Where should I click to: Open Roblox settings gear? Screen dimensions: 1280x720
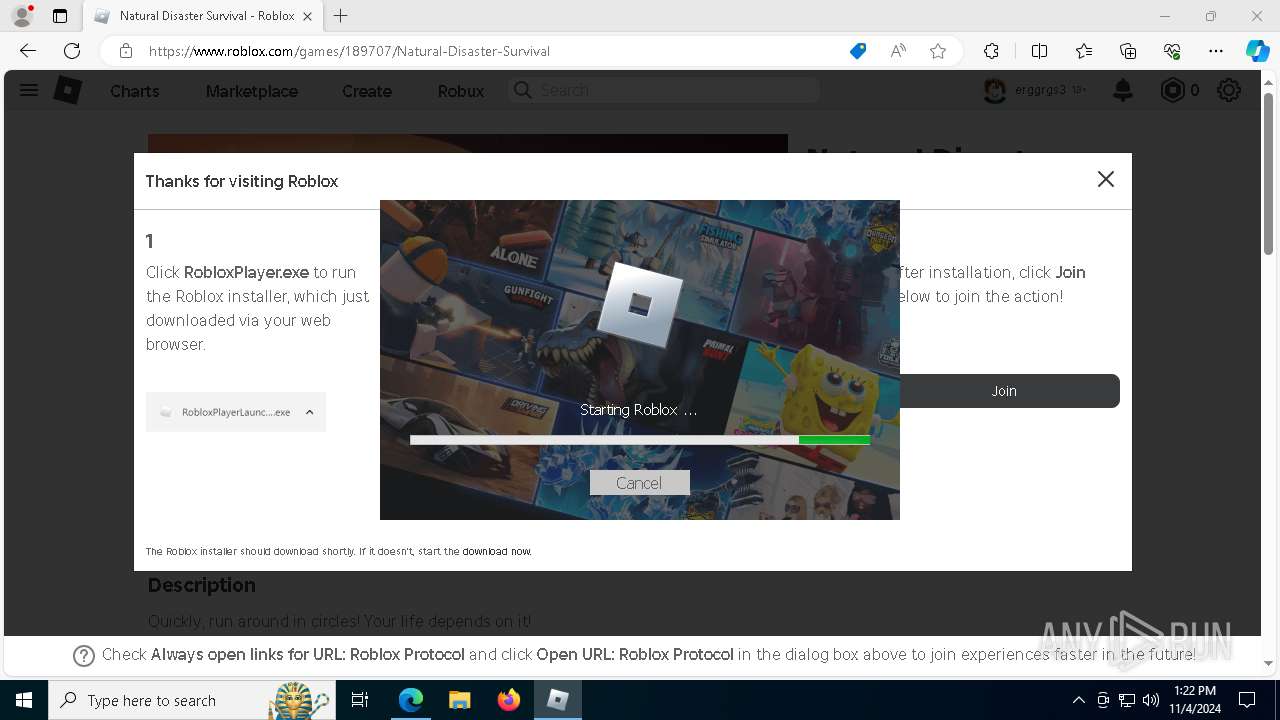[1229, 91]
